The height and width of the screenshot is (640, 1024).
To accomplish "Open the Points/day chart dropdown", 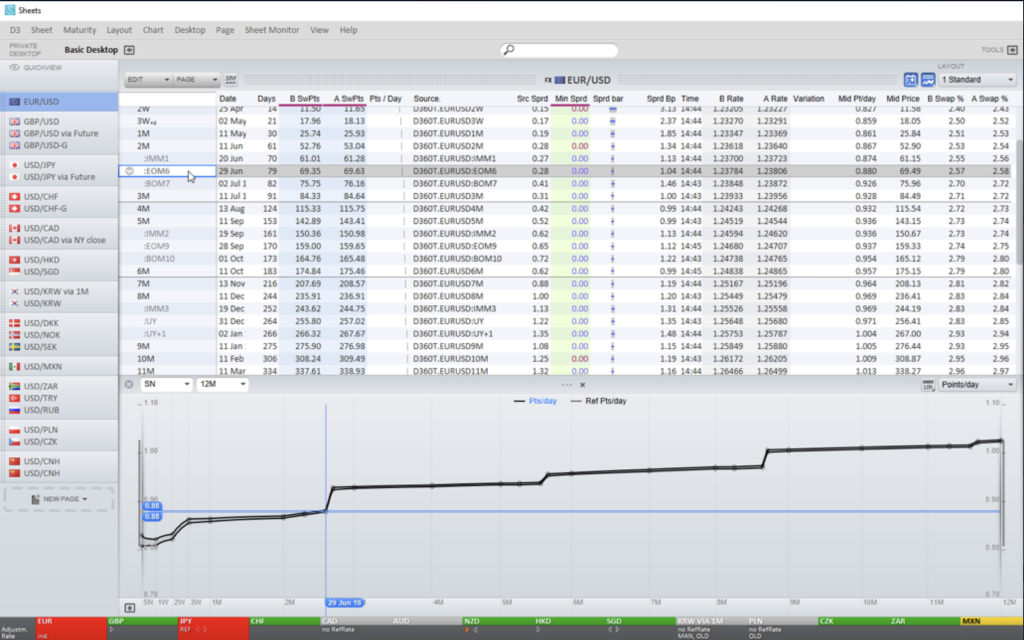I will pyautogui.click(x=977, y=384).
